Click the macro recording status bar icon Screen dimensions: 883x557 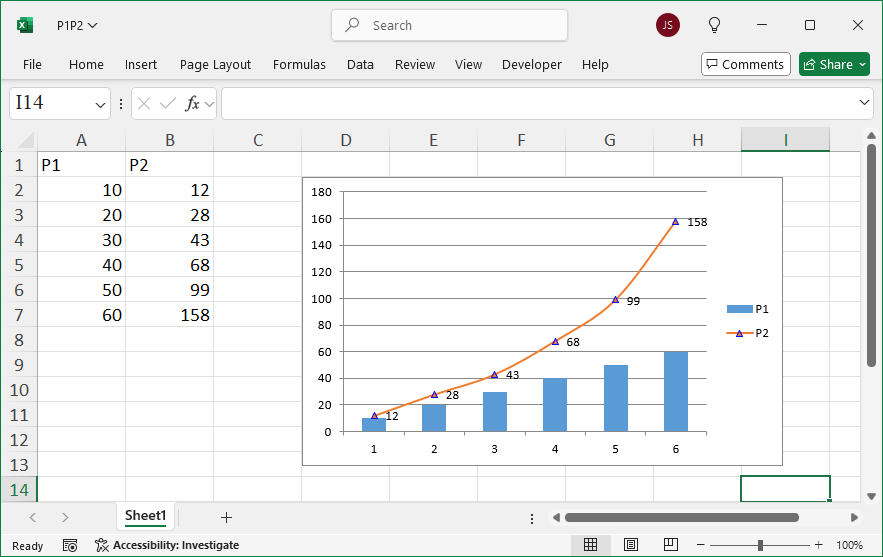[70, 545]
